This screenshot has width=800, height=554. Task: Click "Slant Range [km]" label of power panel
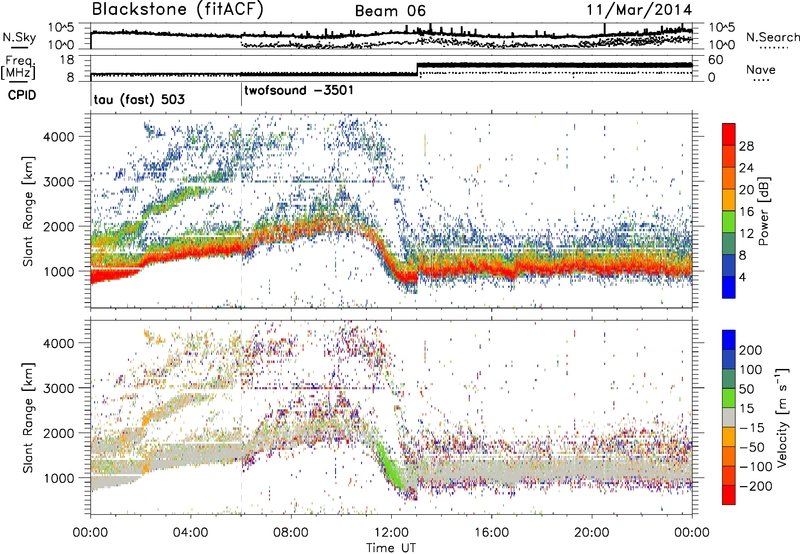tap(28, 211)
